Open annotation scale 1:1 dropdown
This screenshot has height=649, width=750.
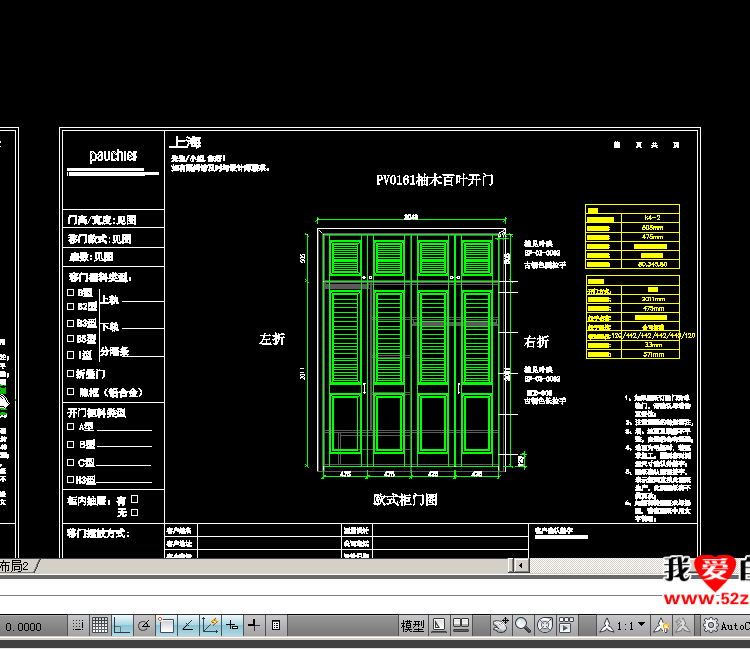[623, 626]
